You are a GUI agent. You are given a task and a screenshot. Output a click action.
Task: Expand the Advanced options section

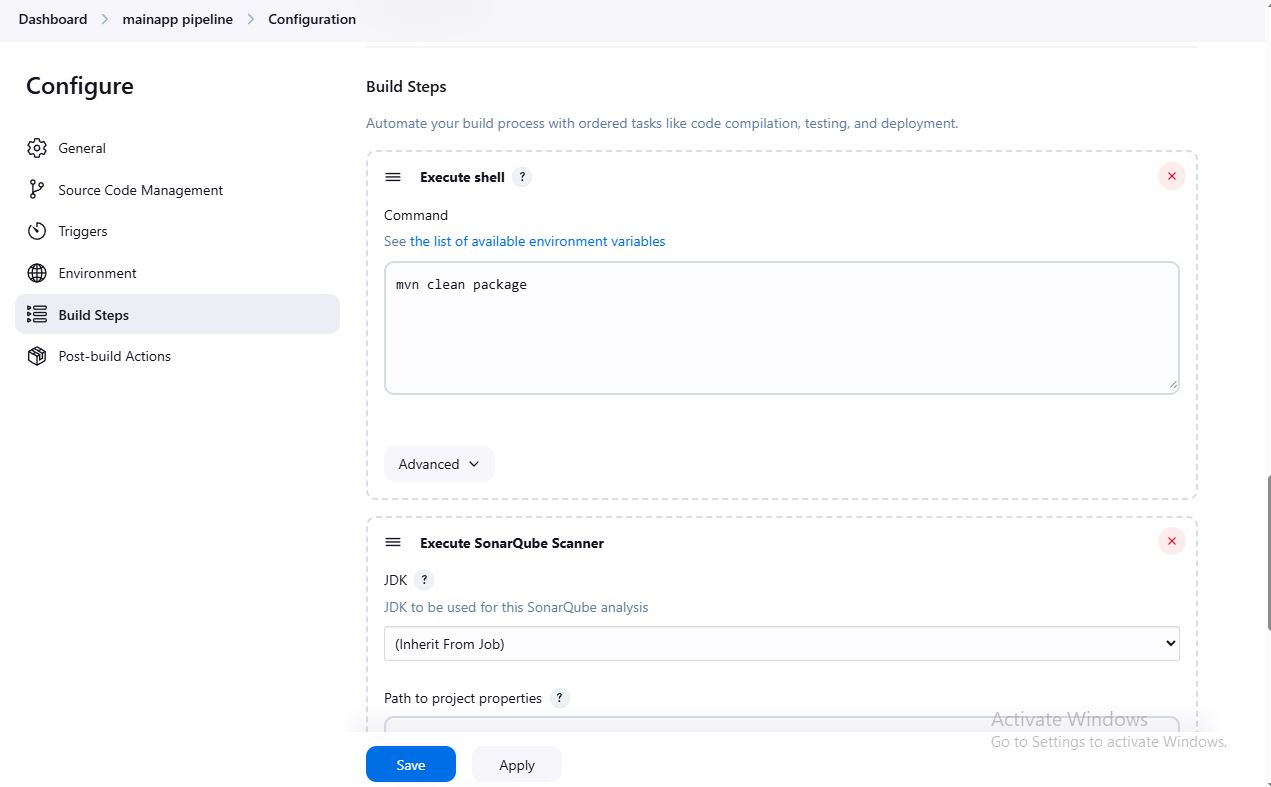coord(439,464)
